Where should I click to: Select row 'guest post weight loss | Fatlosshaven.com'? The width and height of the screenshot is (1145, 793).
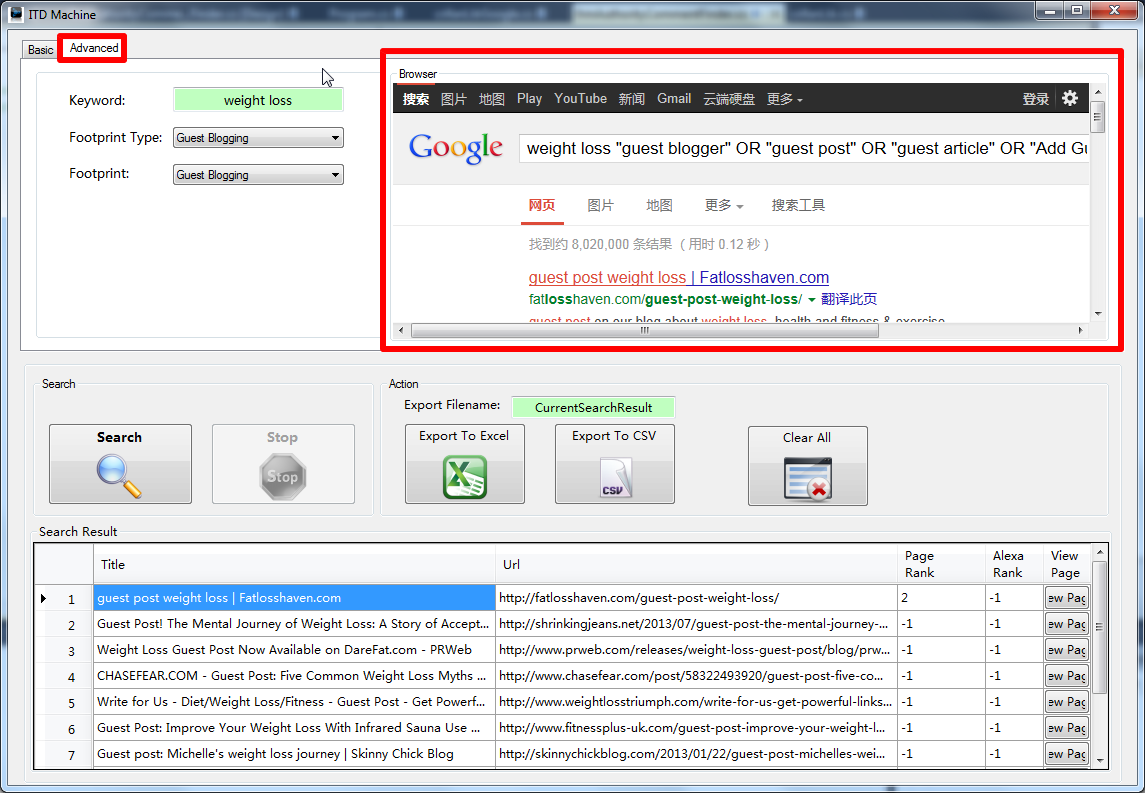coord(294,598)
